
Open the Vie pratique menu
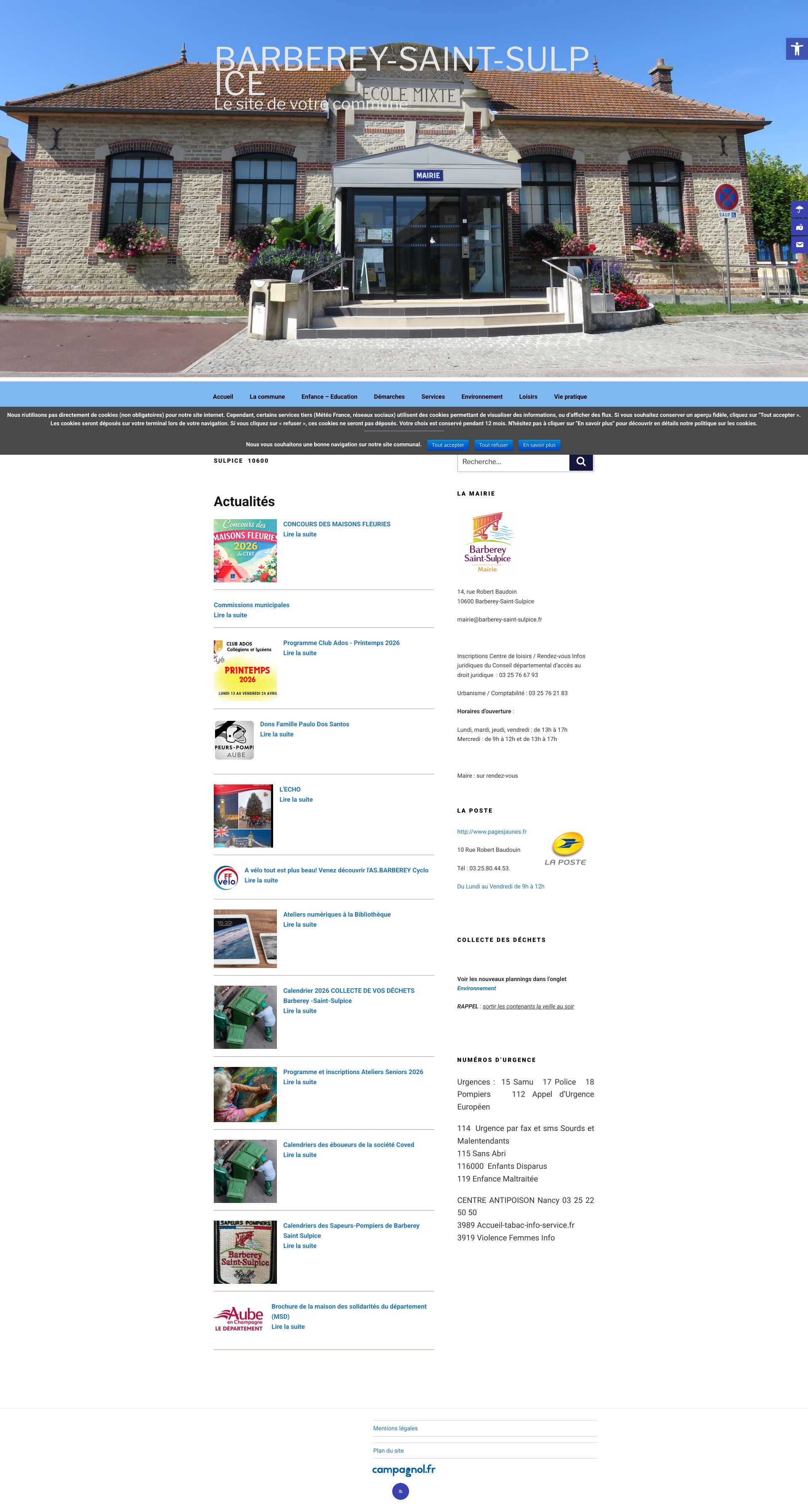click(570, 397)
